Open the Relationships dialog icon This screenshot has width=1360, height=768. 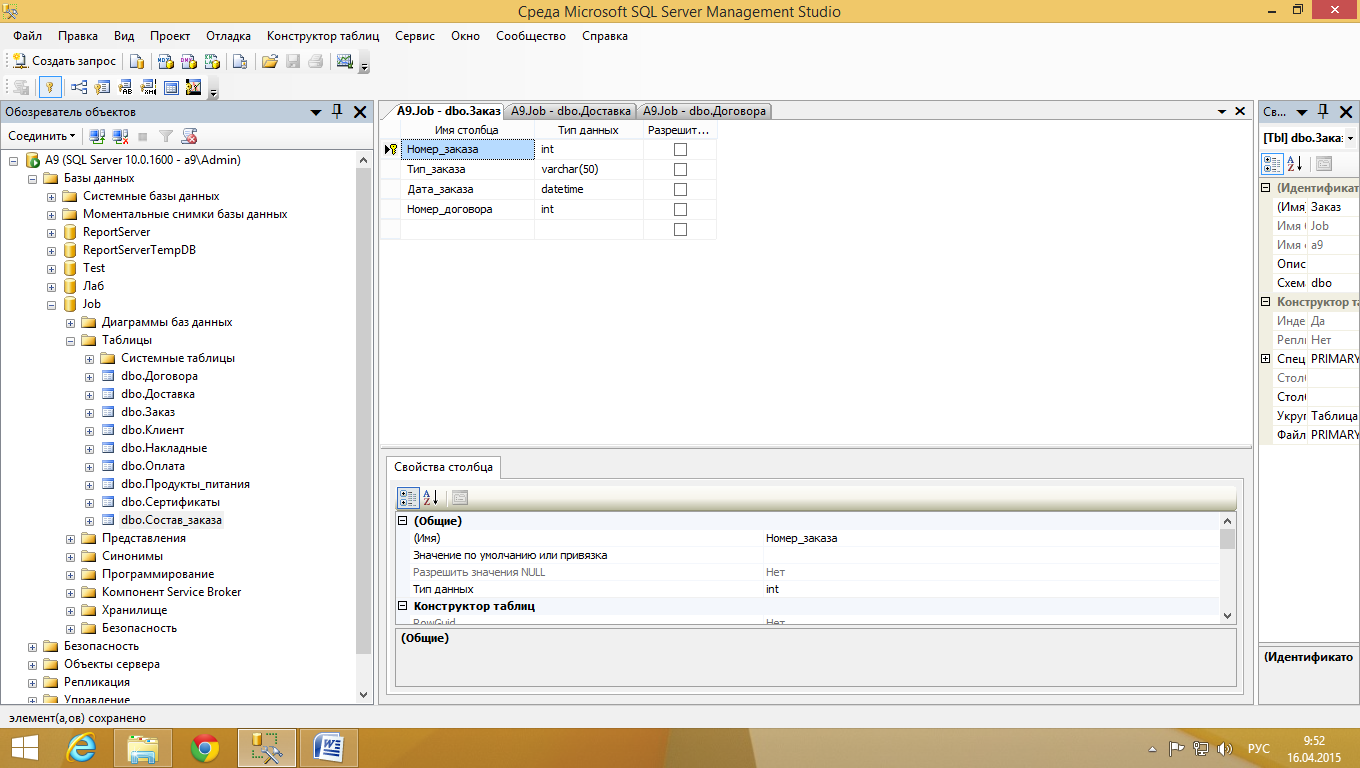[x=79, y=87]
